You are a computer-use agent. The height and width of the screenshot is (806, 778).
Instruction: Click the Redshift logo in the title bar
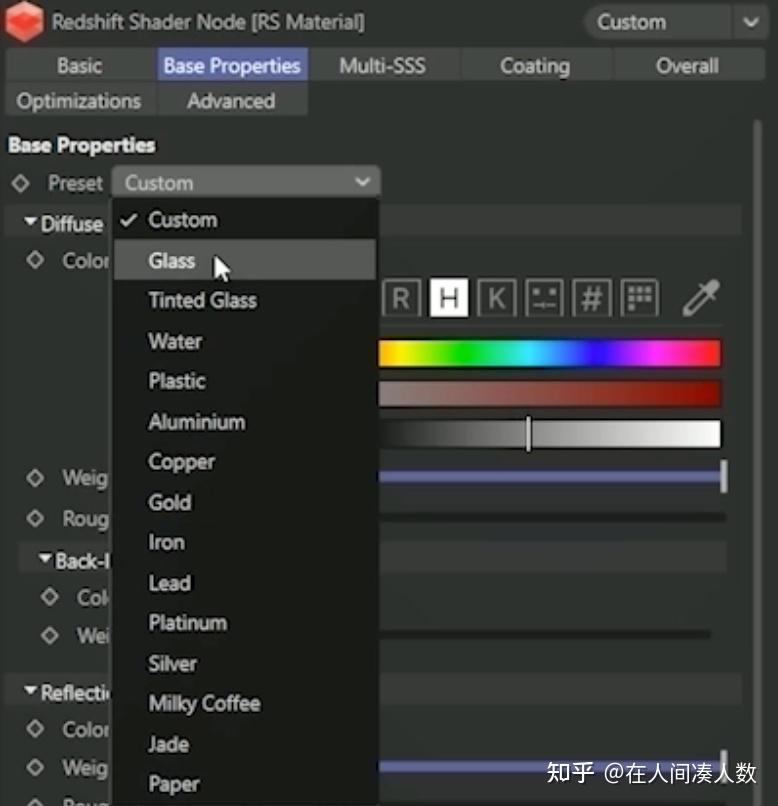(x=24, y=21)
